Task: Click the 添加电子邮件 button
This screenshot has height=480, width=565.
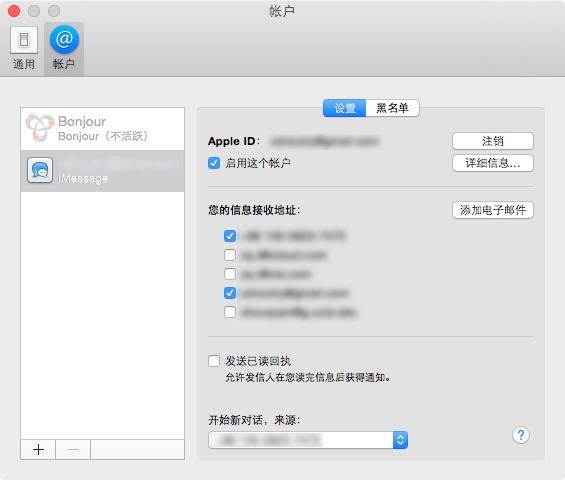Action: click(493, 210)
